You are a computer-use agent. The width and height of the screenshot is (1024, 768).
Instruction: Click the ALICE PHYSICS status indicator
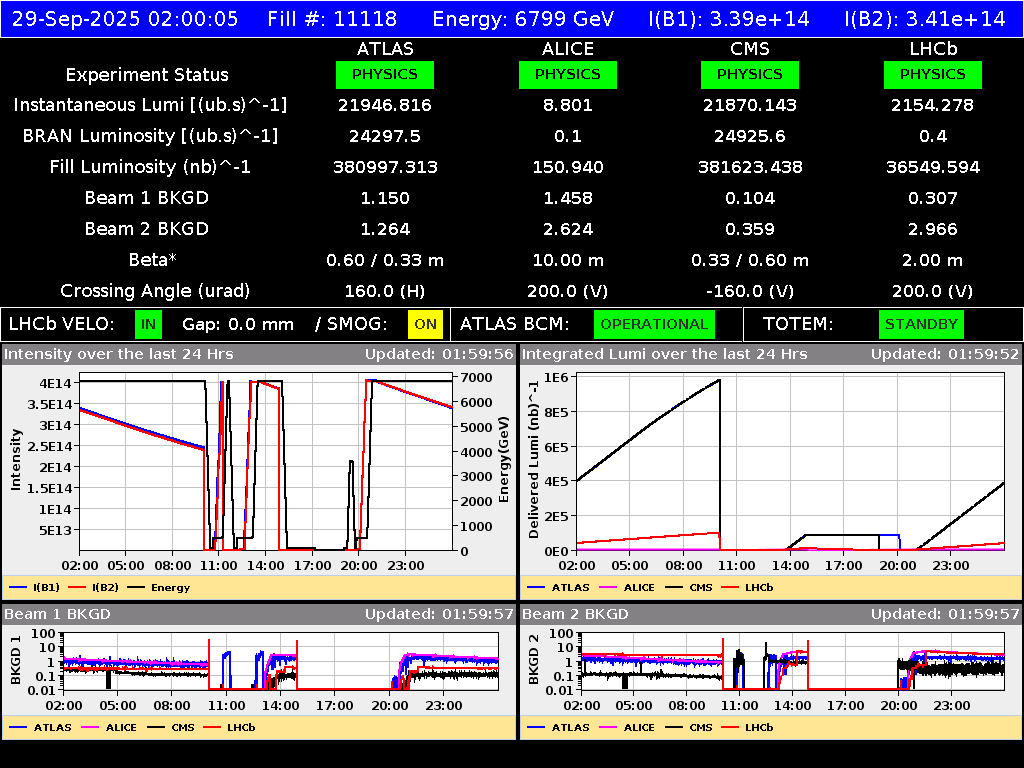[x=567, y=74]
